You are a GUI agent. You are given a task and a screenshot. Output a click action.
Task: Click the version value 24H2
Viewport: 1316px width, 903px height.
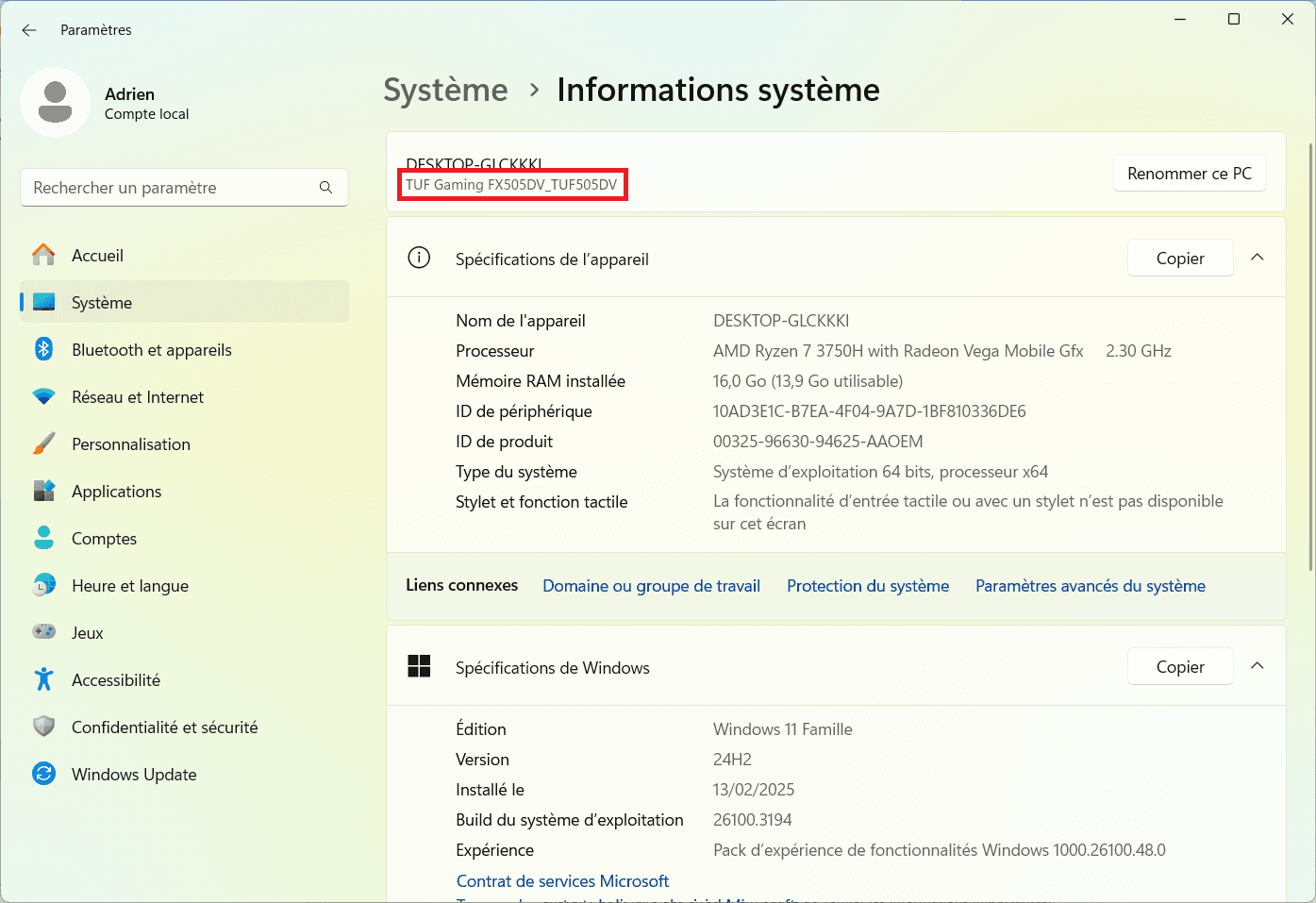point(732,760)
